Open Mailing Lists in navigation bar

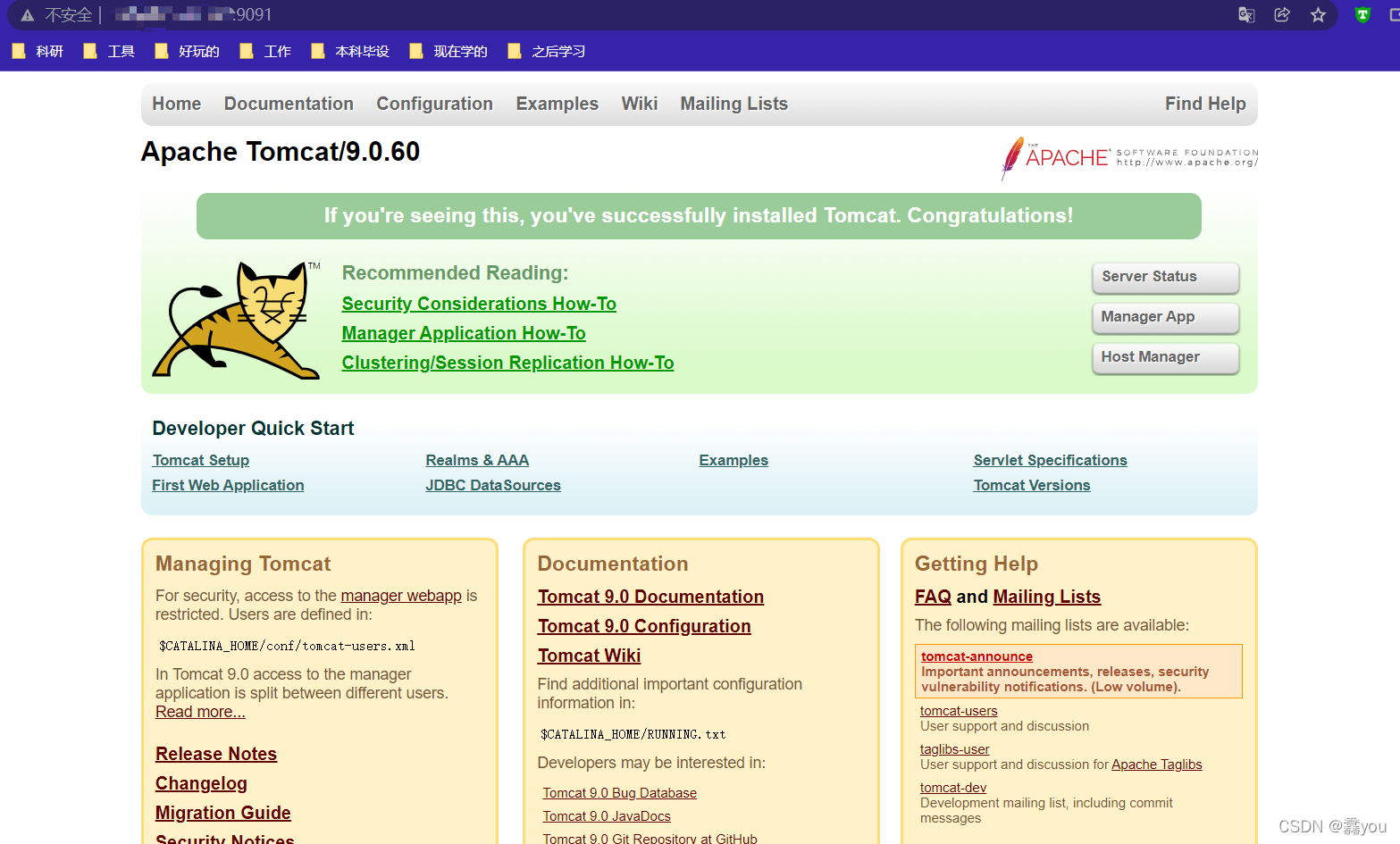(734, 104)
